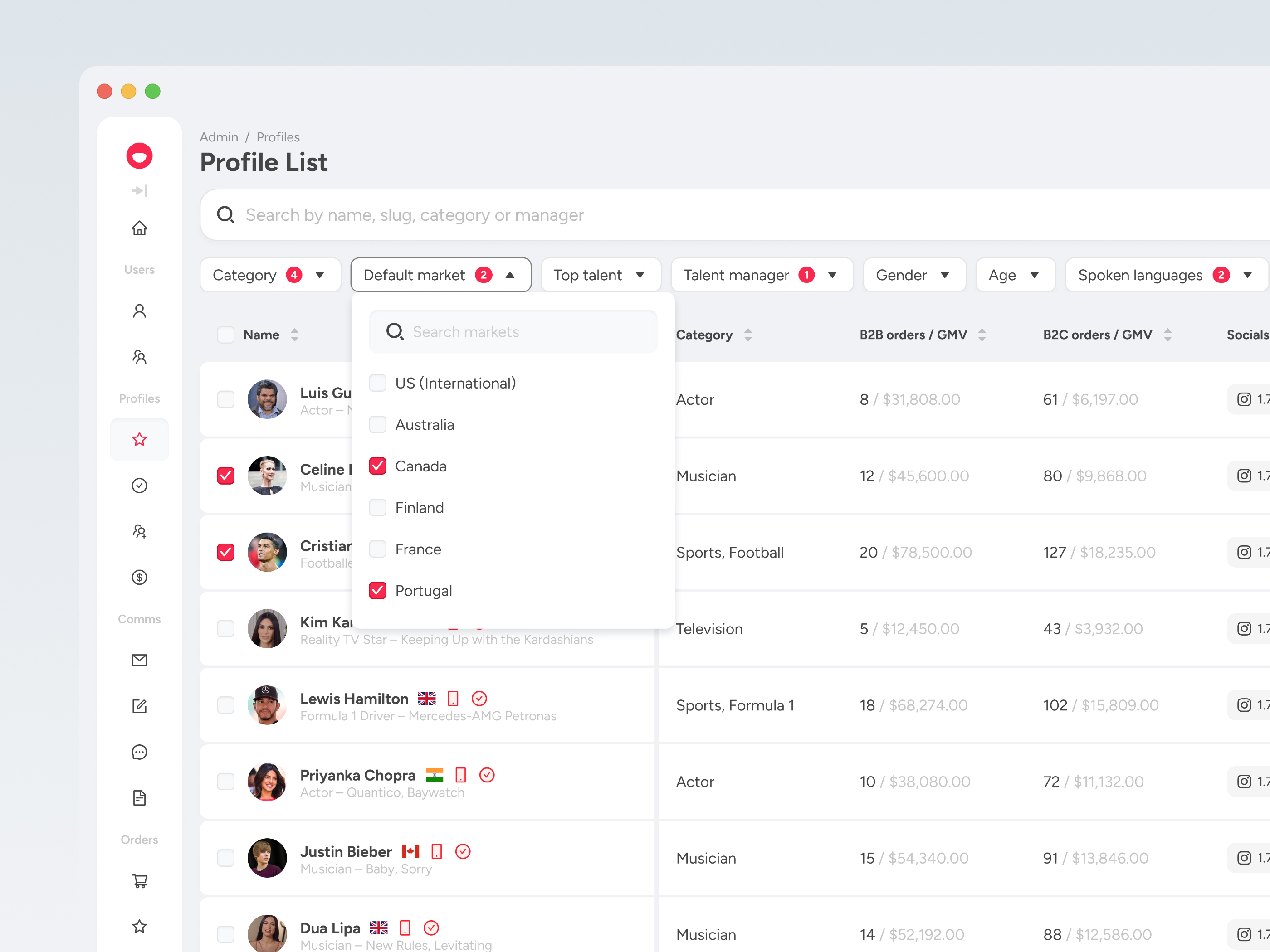Open the Profiles breadcrumb link
This screenshot has height=952, width=1270.
click(278, 137)
